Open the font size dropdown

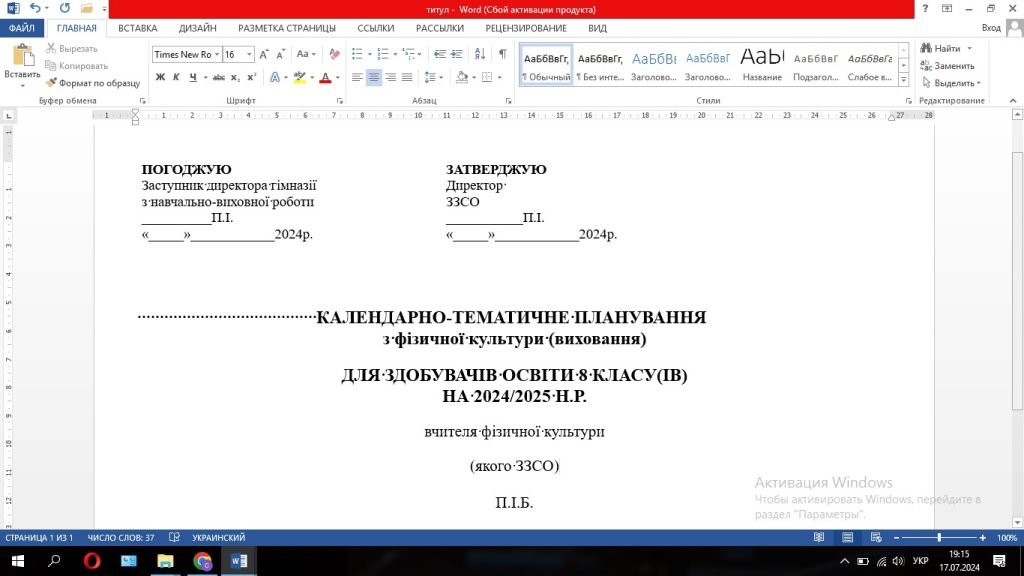pos(250,54)
